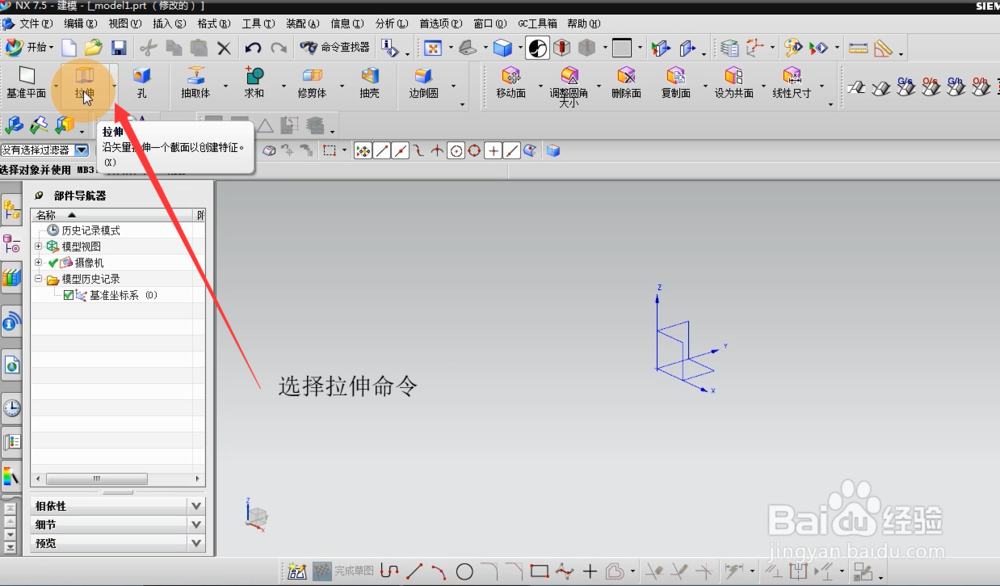1000x586 pixels.
Task: Click the 修剪体 trim body tool
Action: tap(312, 83)
